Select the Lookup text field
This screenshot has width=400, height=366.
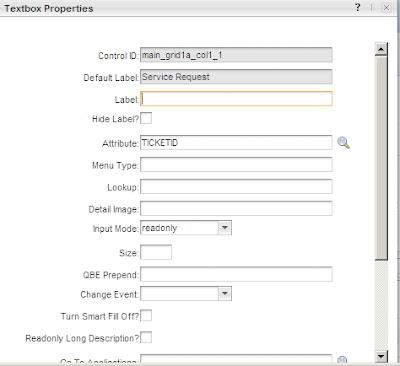point(236,187)
